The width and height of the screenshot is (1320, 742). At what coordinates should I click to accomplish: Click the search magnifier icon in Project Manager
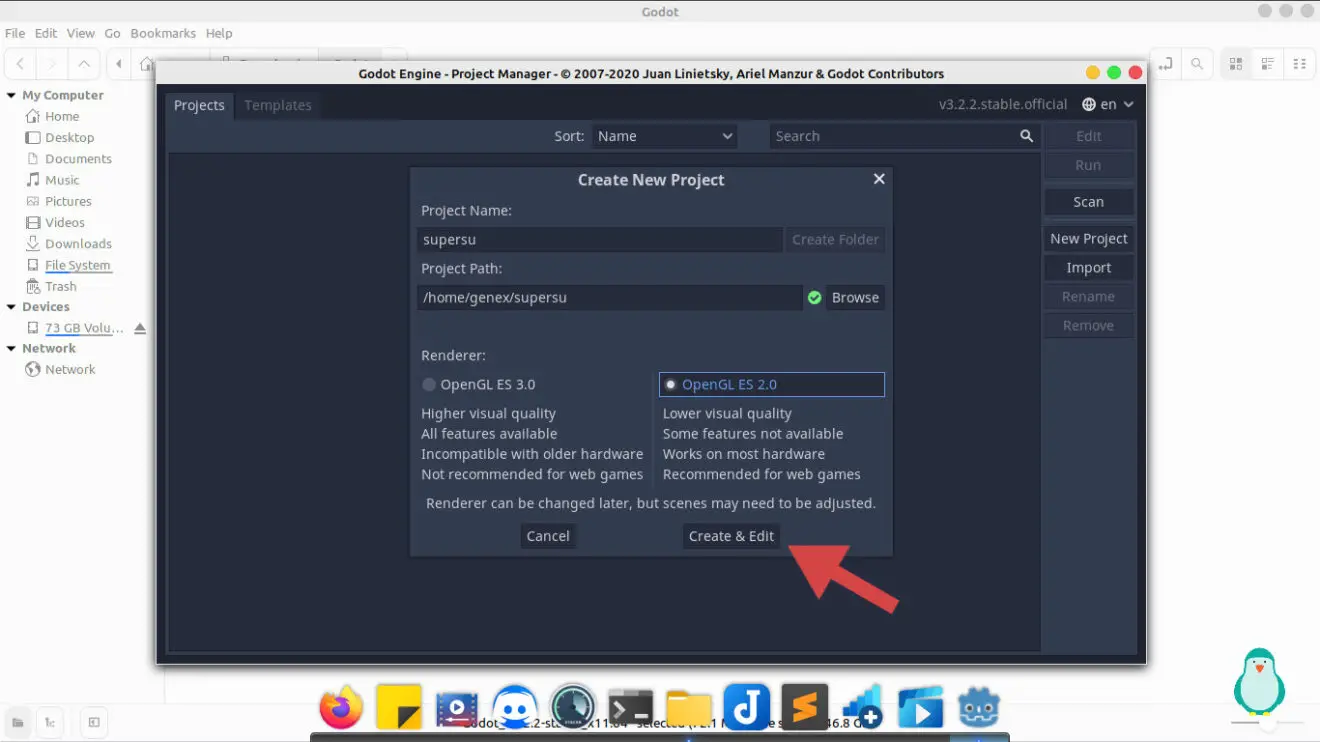pos(1026,136)
